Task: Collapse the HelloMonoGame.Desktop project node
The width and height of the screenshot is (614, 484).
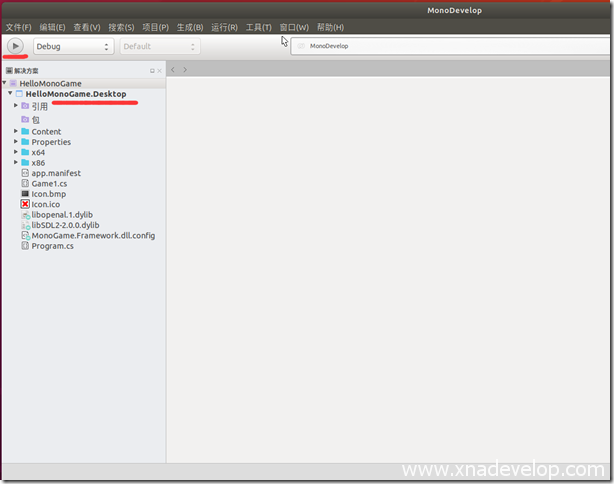Action: [x=10, y=94]
